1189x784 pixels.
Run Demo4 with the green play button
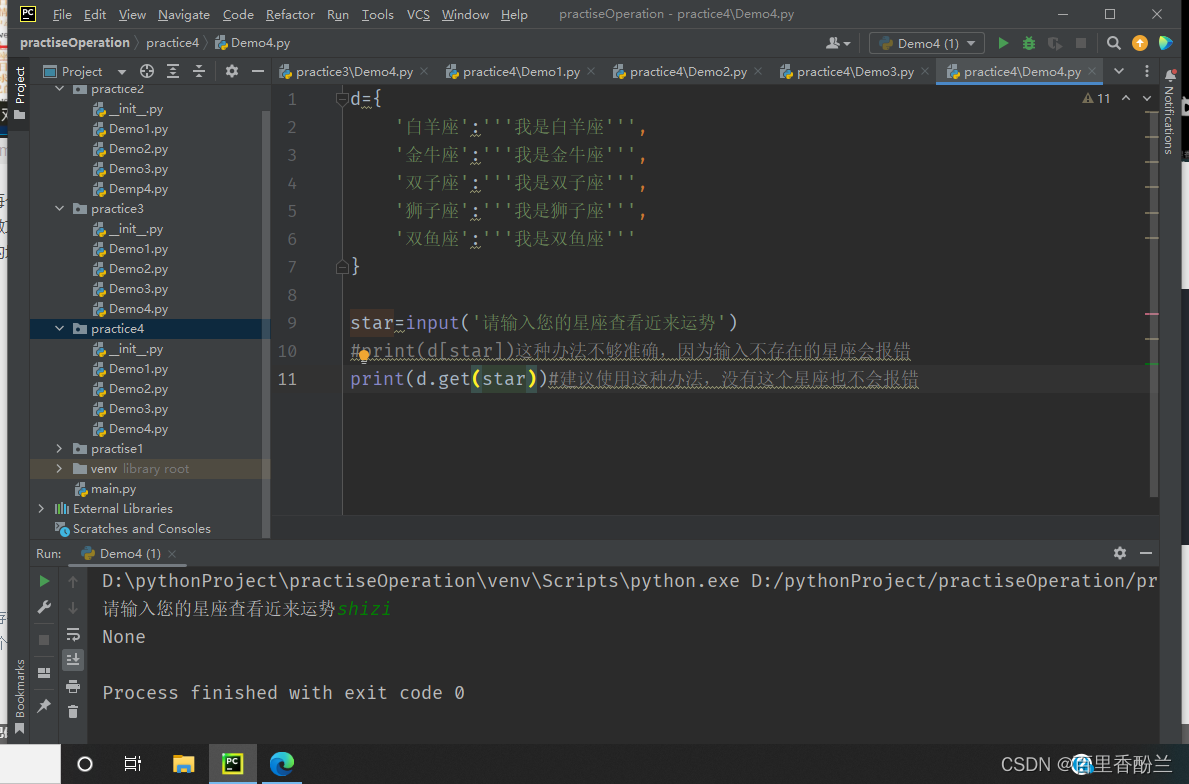1002,43
